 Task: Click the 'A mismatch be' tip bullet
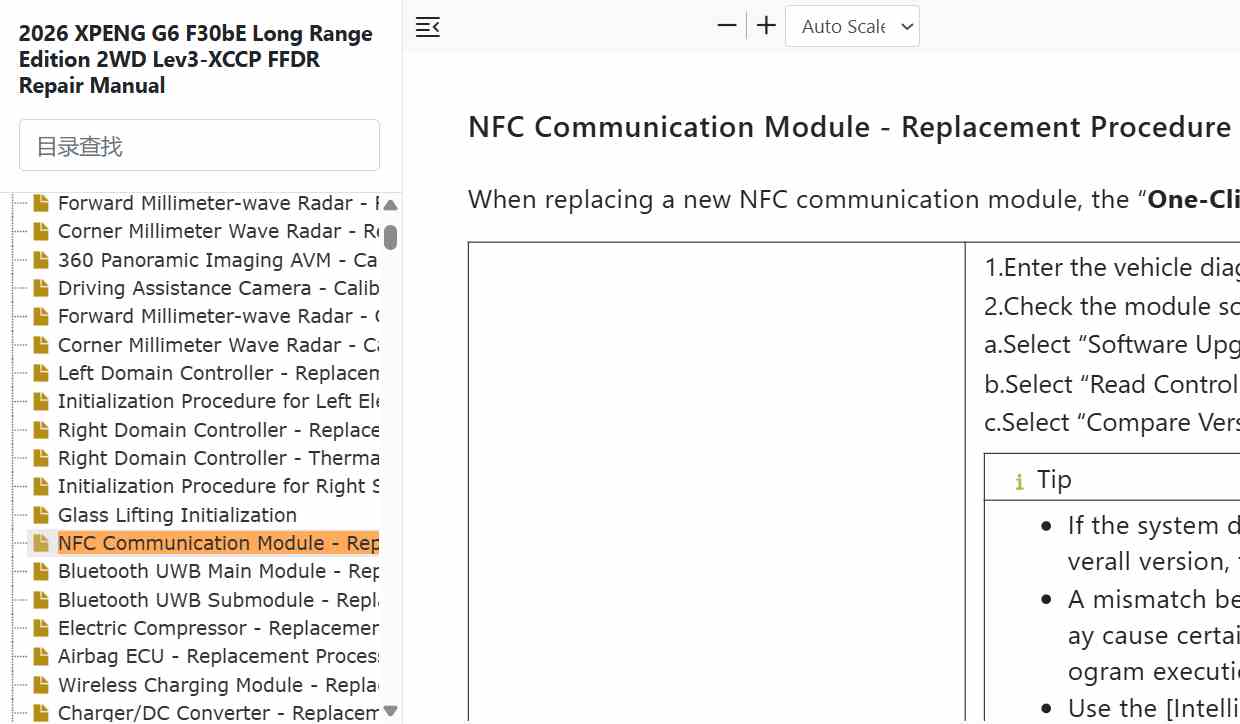[1154, 636]
